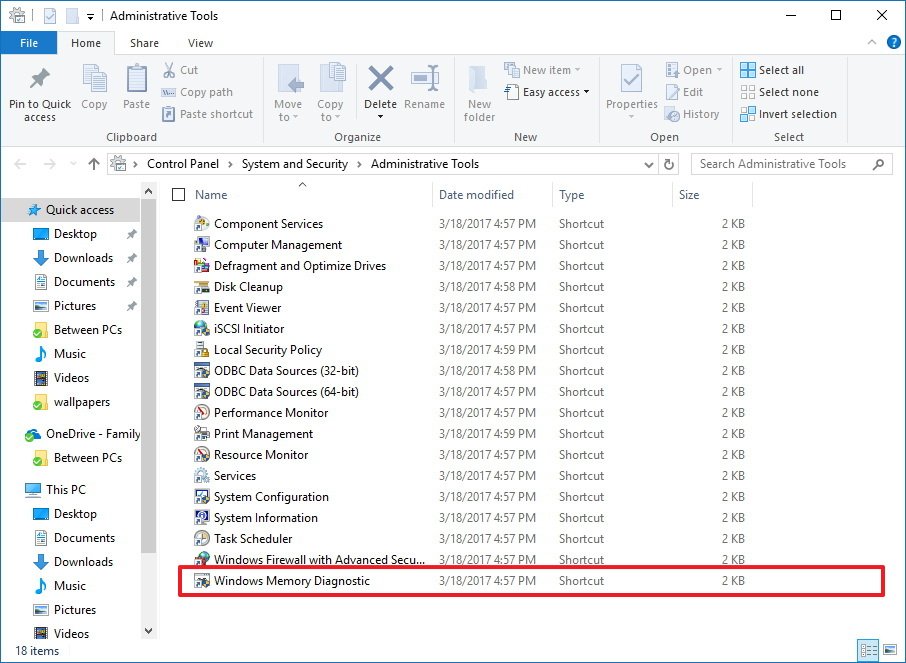Image resolution: width=906 pixels, height=663 pixels.
Task: Open the File menu
Action: point(29,43)
